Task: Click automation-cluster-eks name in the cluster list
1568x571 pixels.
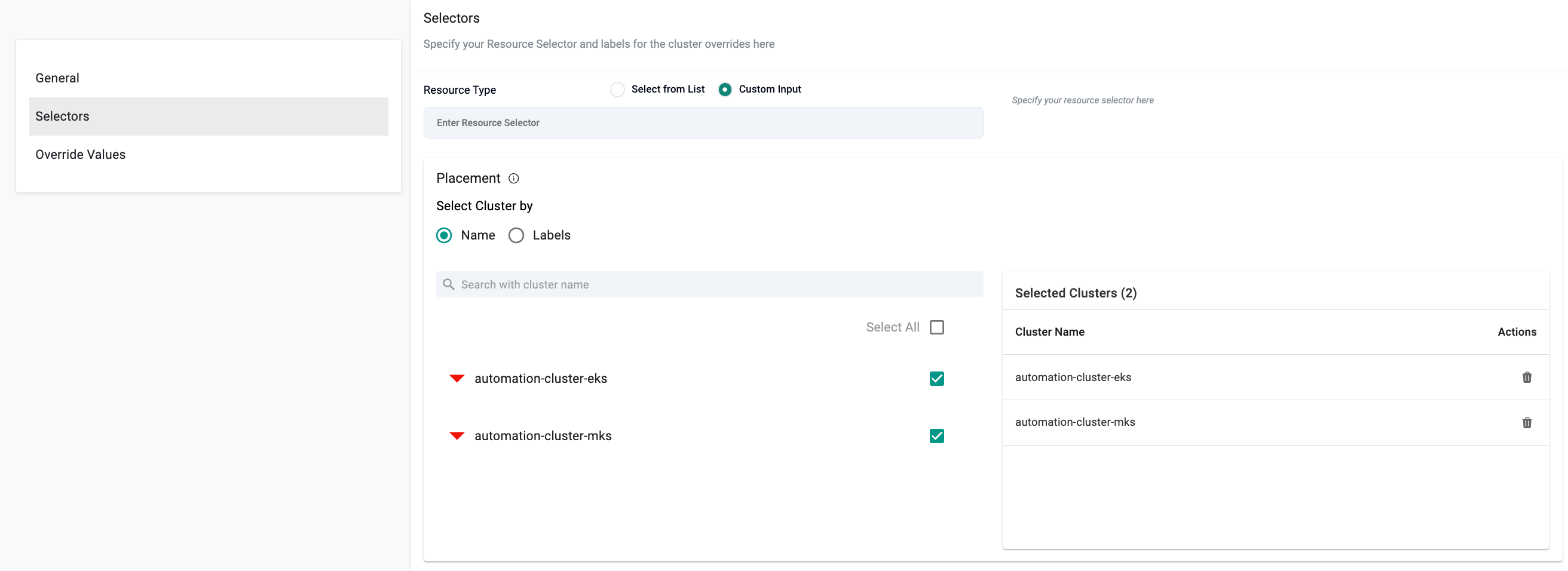Action: tap(541, 379)
